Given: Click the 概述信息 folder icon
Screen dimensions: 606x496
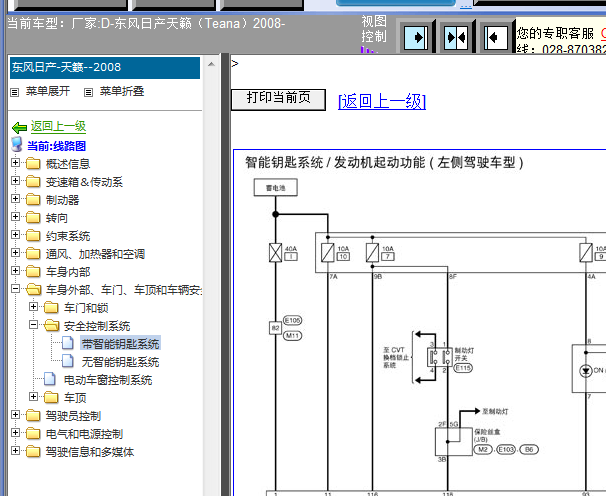Looking at the screenshot, I should tap(33, 163).
